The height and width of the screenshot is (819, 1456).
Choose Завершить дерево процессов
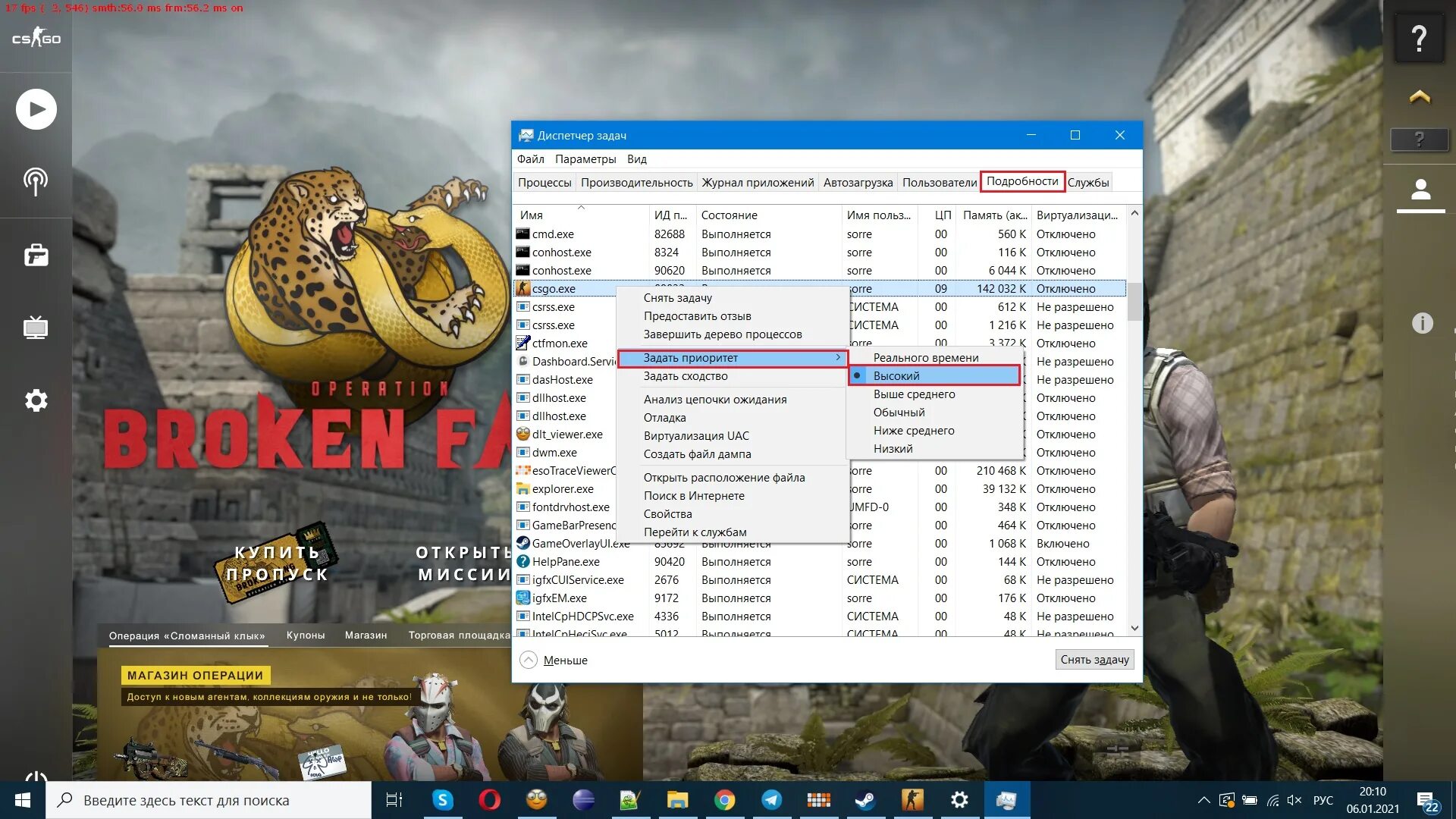point(733,334)
